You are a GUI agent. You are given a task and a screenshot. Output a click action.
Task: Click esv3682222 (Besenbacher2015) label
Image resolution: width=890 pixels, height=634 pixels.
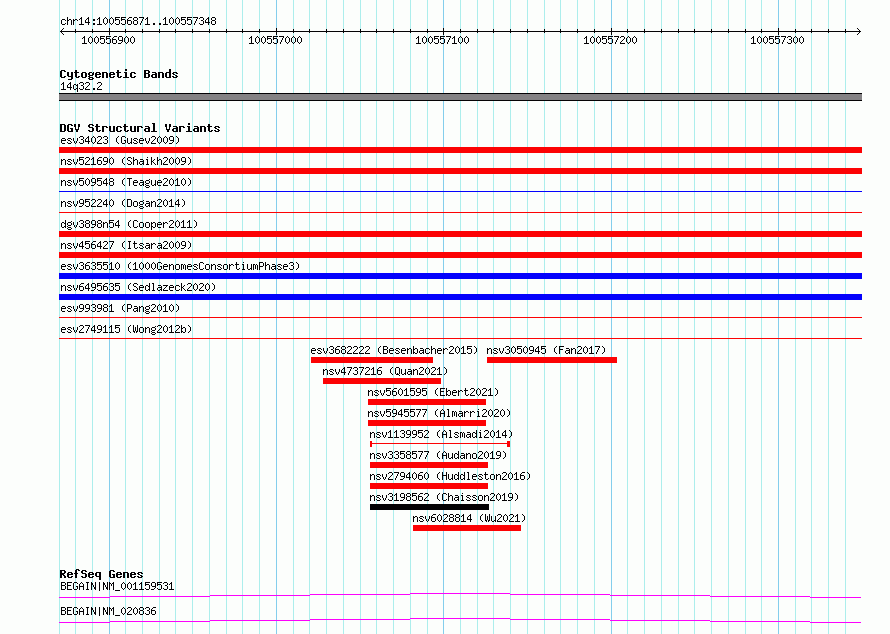point(394,350)
